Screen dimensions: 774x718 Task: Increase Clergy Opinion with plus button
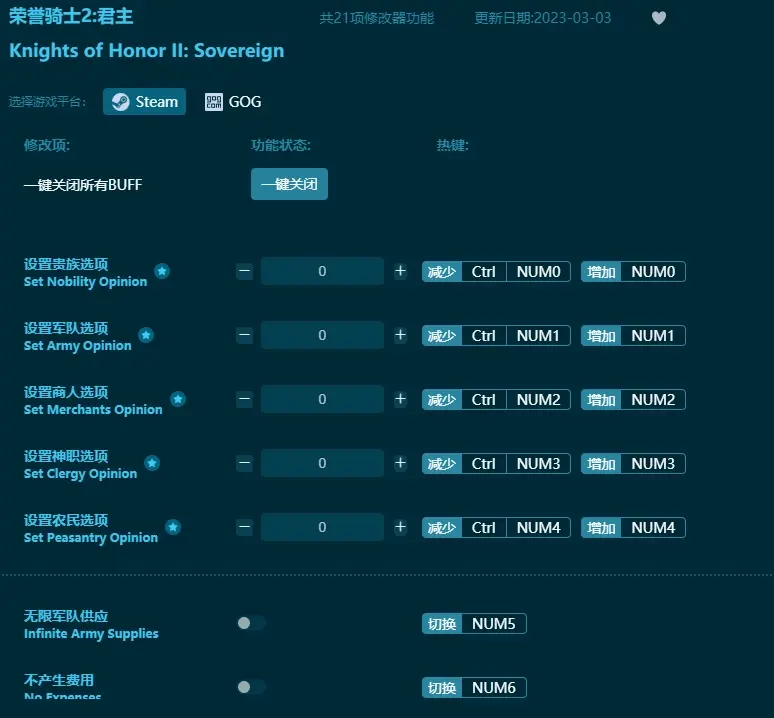[400, 463]
